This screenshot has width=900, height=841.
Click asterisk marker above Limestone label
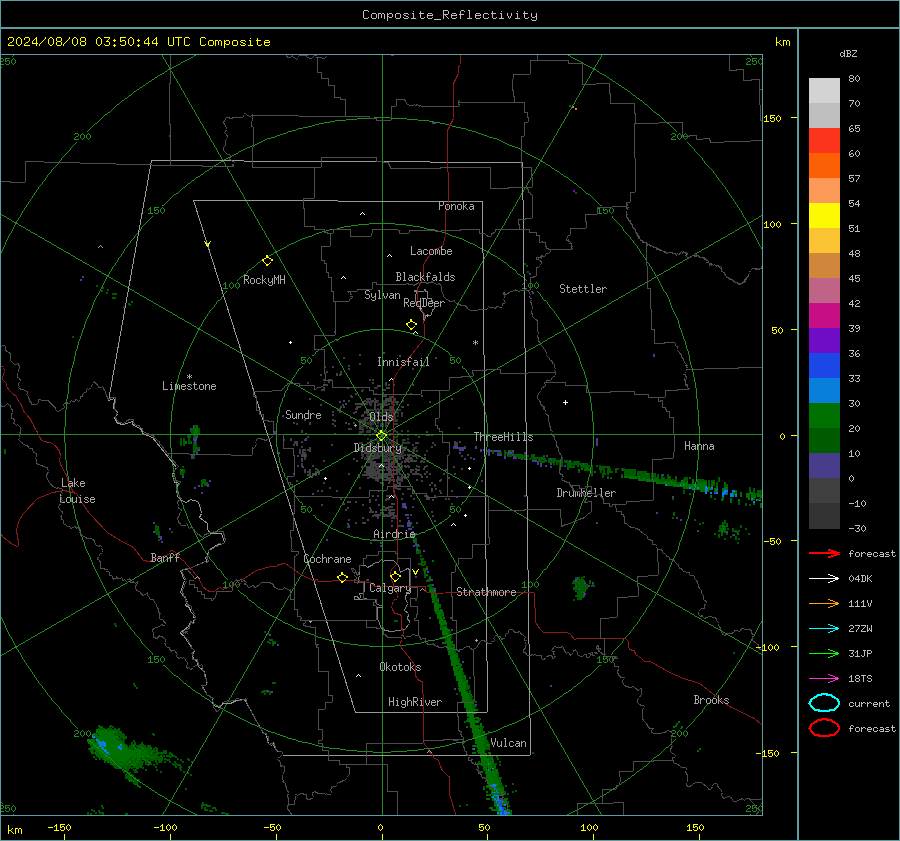189,377
